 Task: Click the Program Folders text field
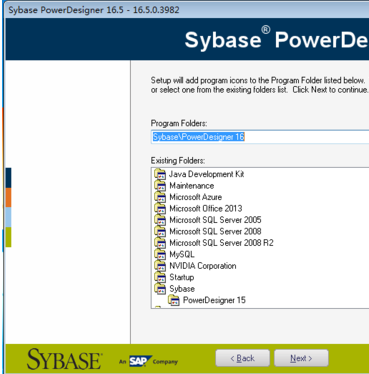click(x=260, y=137)
